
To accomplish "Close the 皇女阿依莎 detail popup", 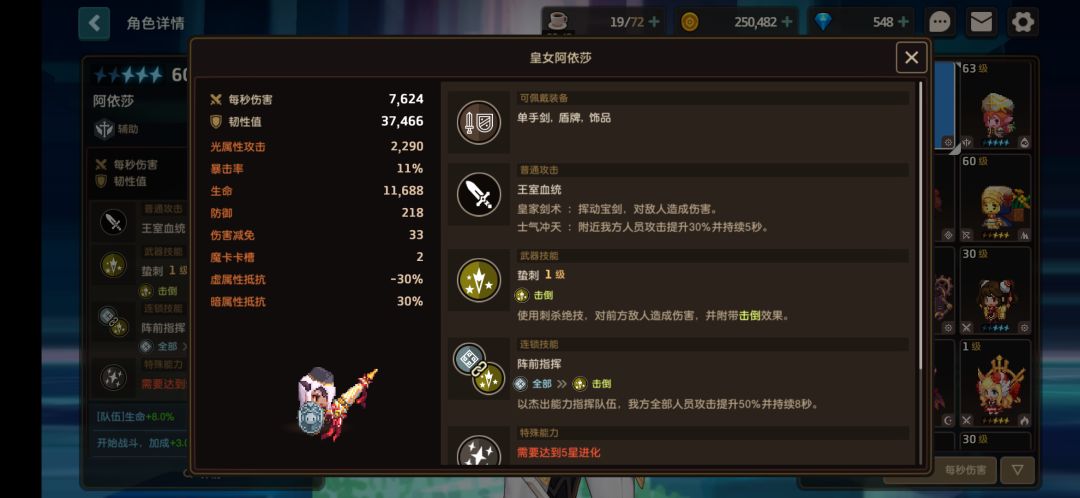I will point(911,58).
